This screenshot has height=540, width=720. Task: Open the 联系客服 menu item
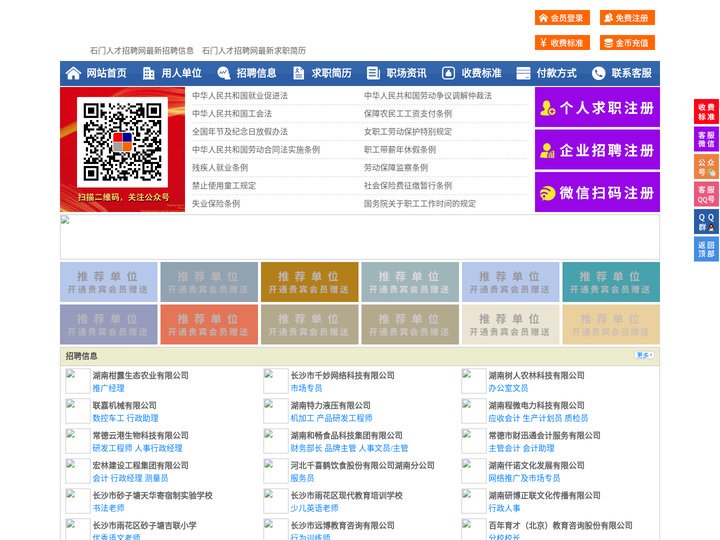click(x=631, y=73)
